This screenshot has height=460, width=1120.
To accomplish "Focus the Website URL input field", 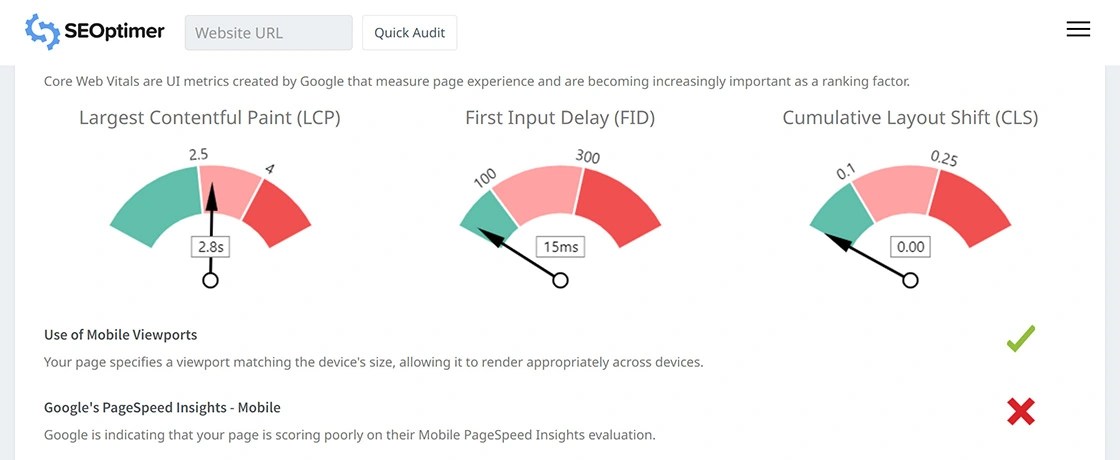I will pyautogui.click(x=268, y=33).
